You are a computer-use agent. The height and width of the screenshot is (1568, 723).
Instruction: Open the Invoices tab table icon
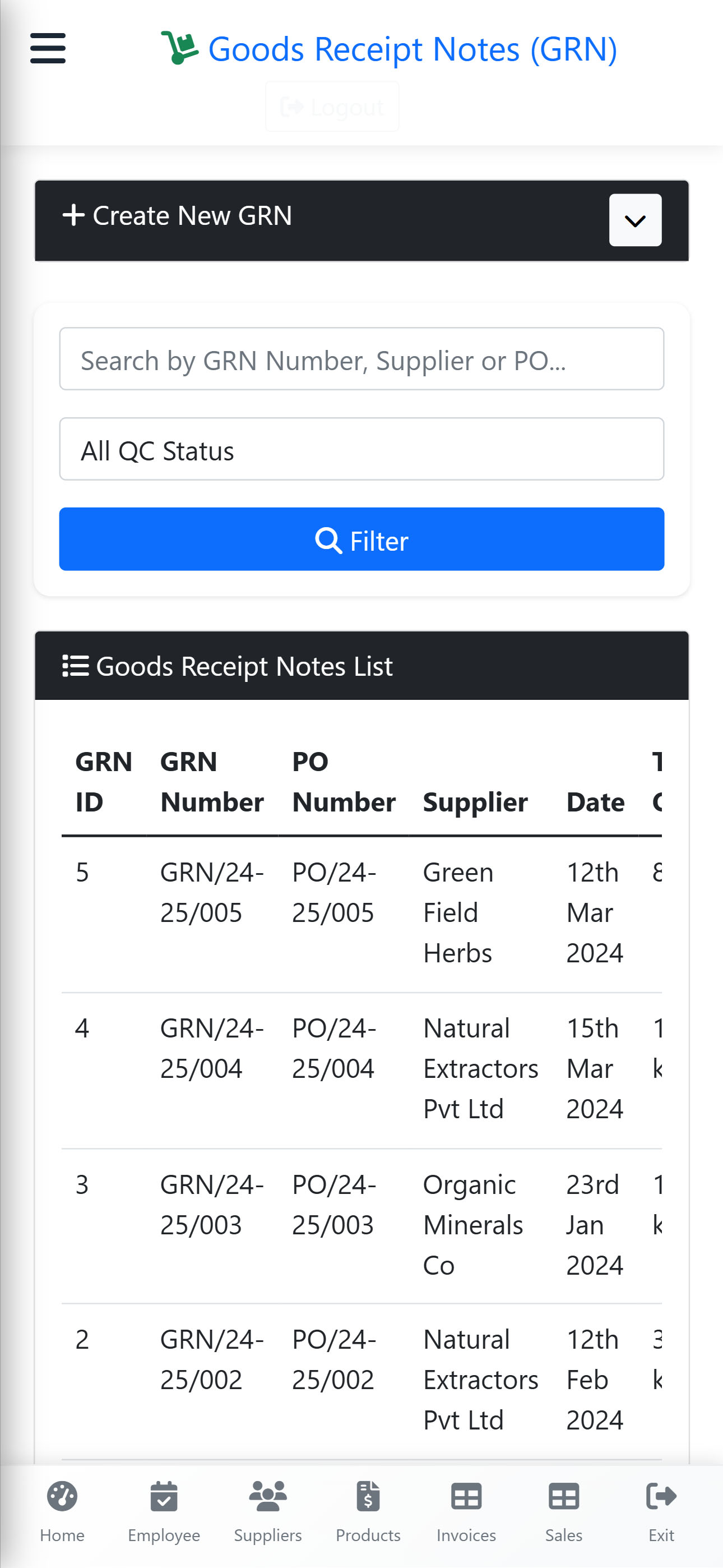point(466,1496)
